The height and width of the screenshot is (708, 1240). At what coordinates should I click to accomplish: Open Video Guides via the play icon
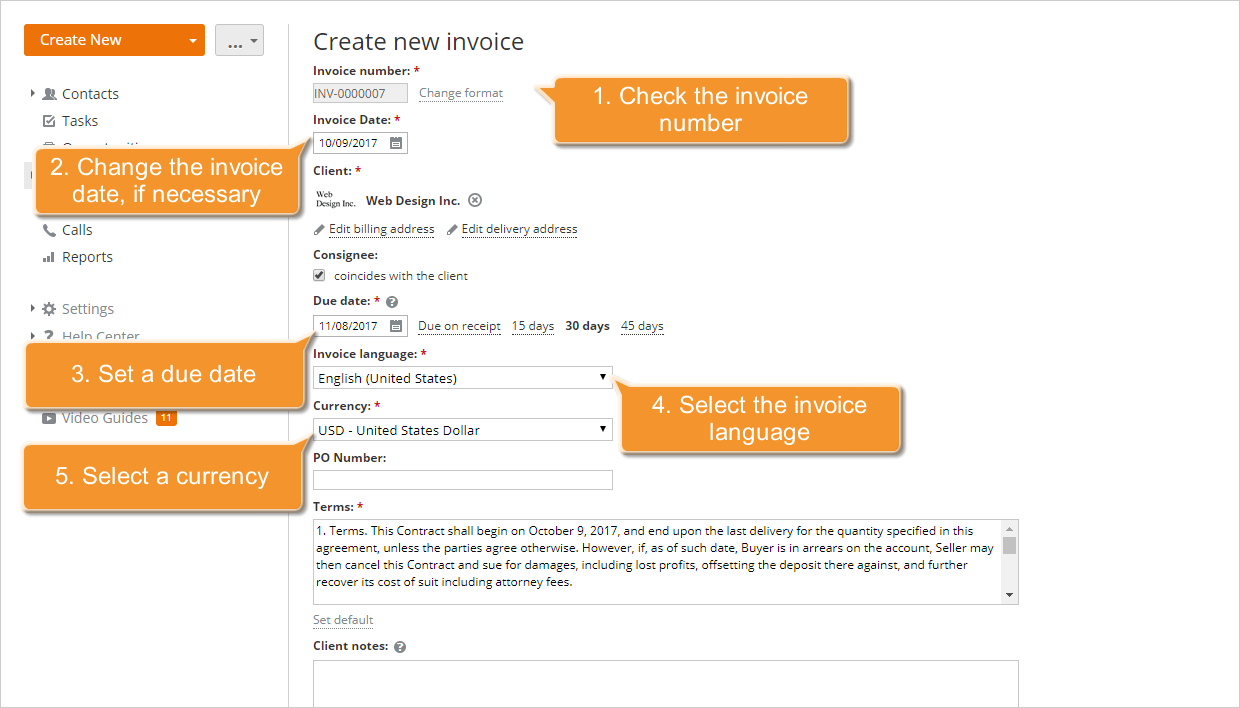[x=49, y=417]
